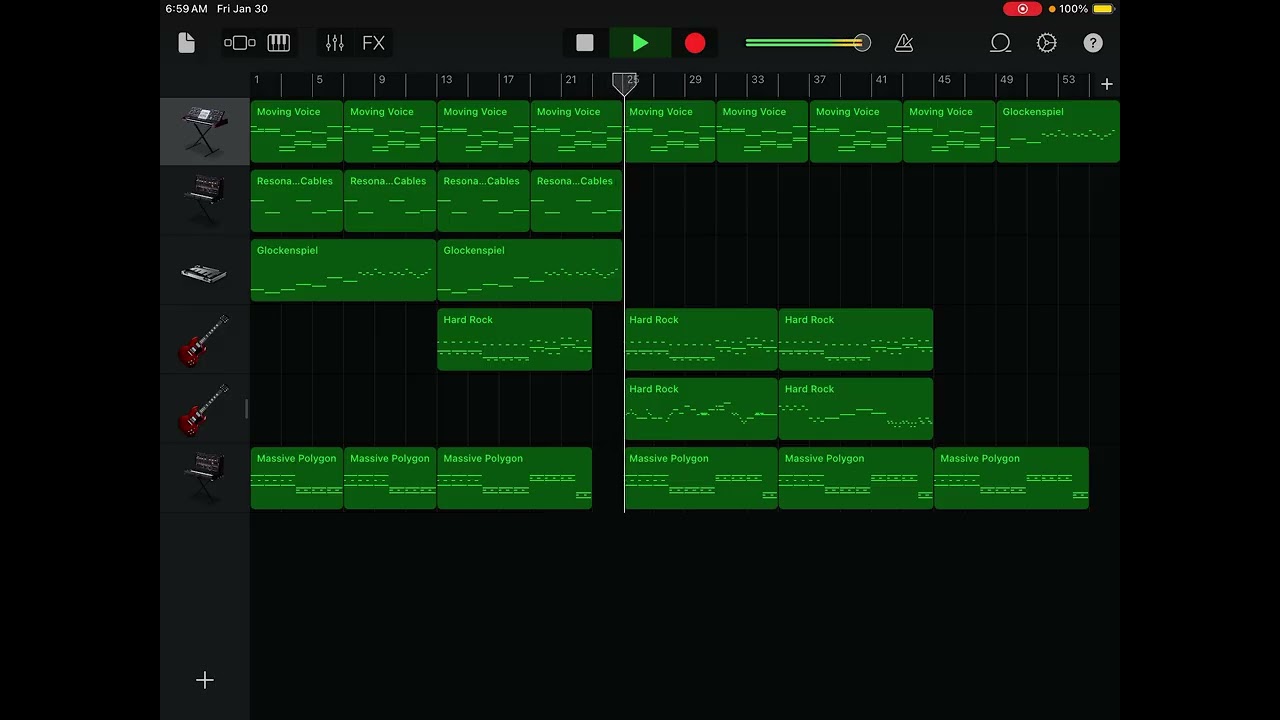
Task: Select the first Hard Rock guitar track icon
Action: 205,339
